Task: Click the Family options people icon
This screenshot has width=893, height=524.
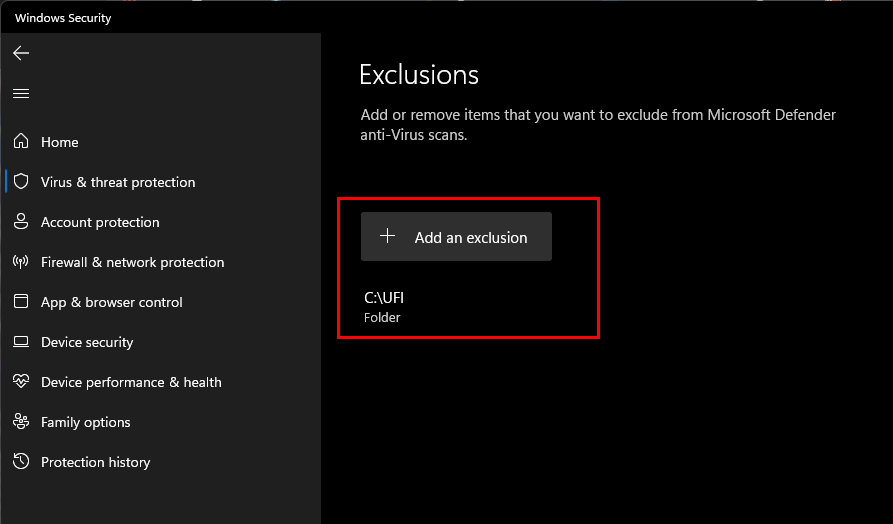Action: [21, 421]
